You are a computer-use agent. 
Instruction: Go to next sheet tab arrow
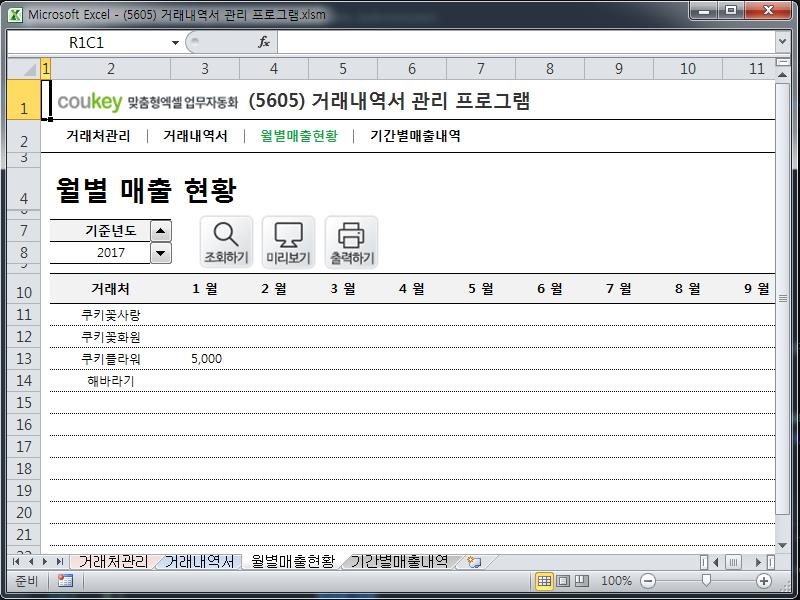coord(45,562)
